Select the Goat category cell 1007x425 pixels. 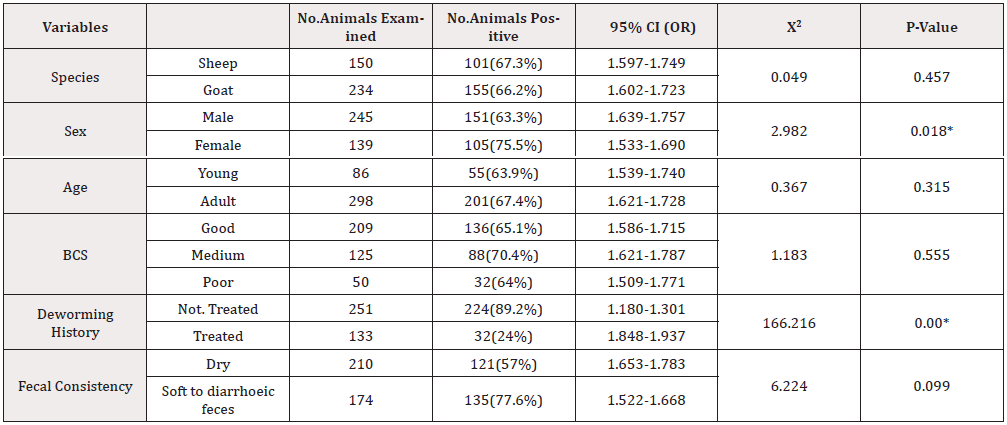(x=218, y=90)
